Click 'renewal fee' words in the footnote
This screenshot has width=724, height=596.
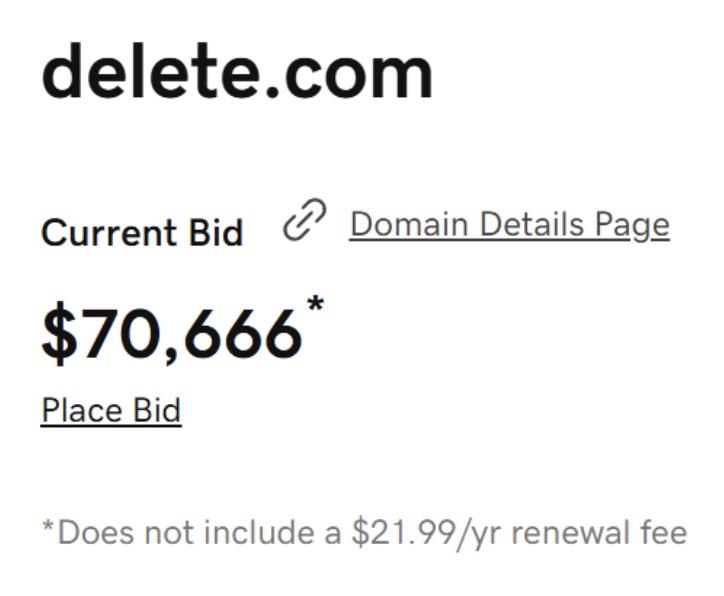[x=600, y=533]
